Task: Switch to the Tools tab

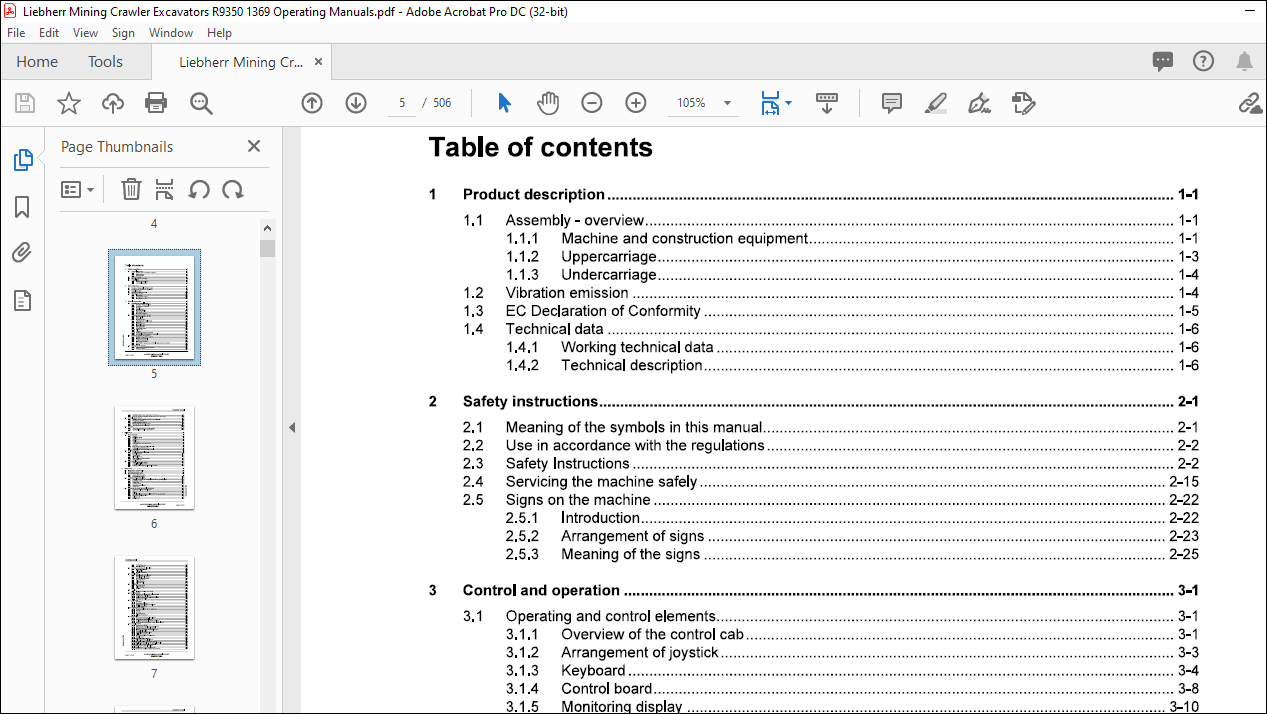Action: coord(105,62)
